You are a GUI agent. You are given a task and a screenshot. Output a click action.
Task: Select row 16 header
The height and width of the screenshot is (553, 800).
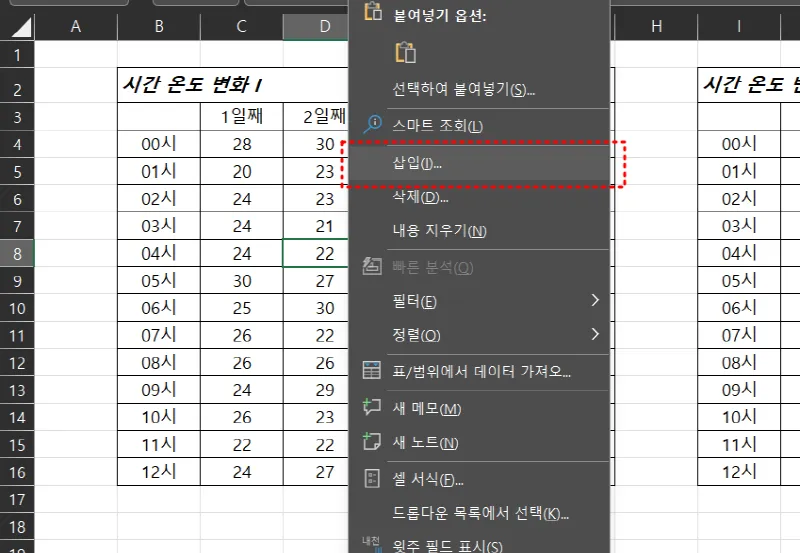(17, 472)
